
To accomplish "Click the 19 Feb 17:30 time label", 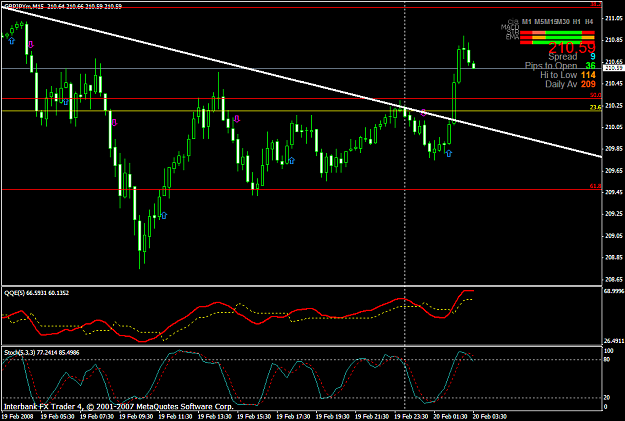I will (x=293, y=417).
